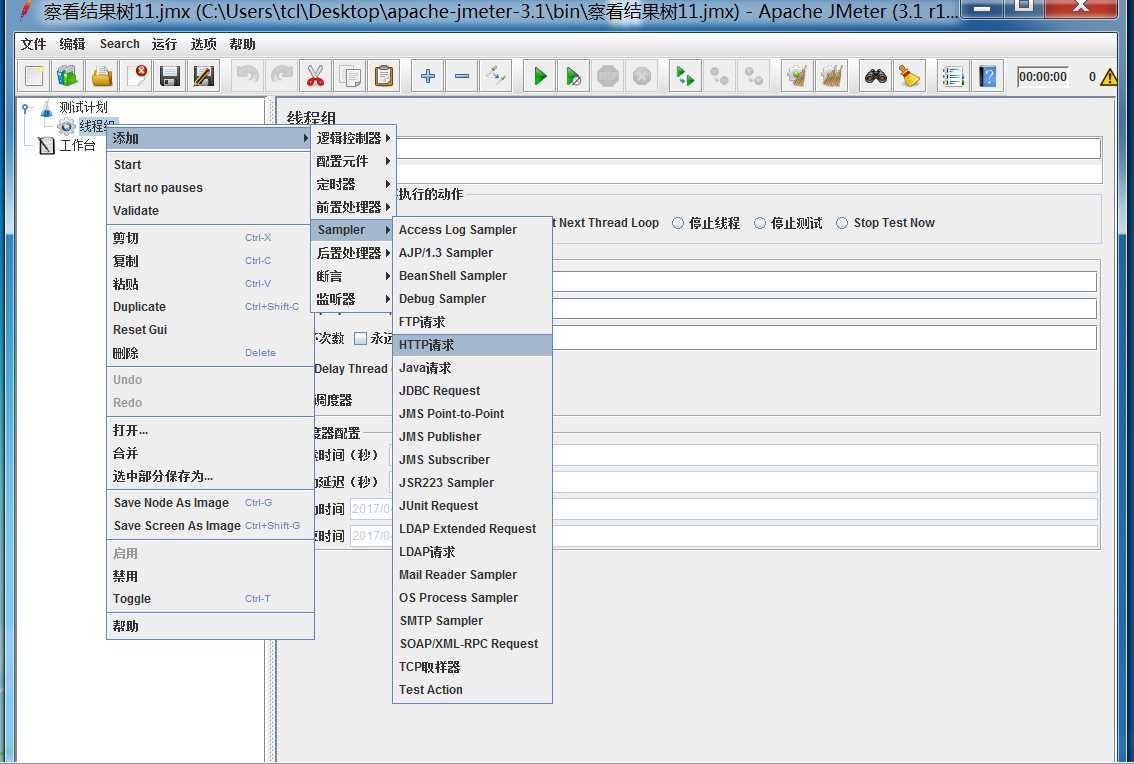Click the Help question mark icon
This screenshot has width=1134, height=764.
pyautogui.click(x=987, y=75)
